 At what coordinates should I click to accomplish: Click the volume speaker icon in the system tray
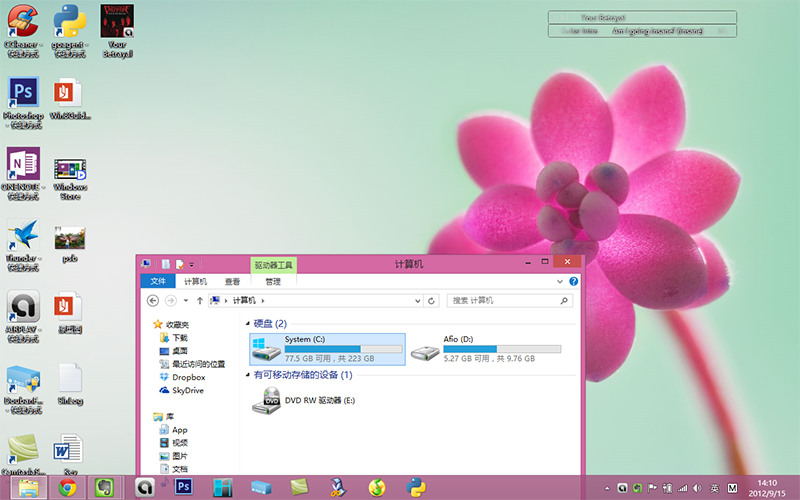[697, 488]
